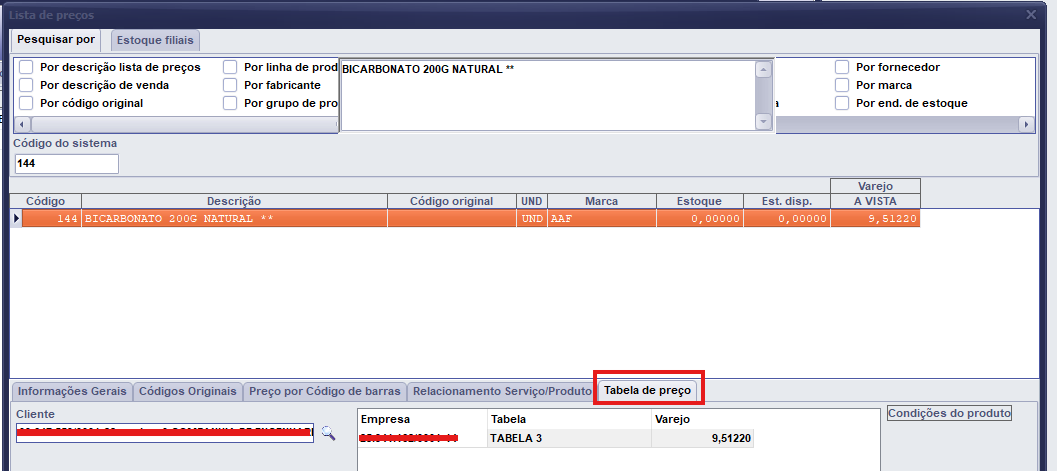Viewport: 1057px width, 471px height.
Task: Toggle the Por fornecedor checkbox
Action: (x=842, y=67)
